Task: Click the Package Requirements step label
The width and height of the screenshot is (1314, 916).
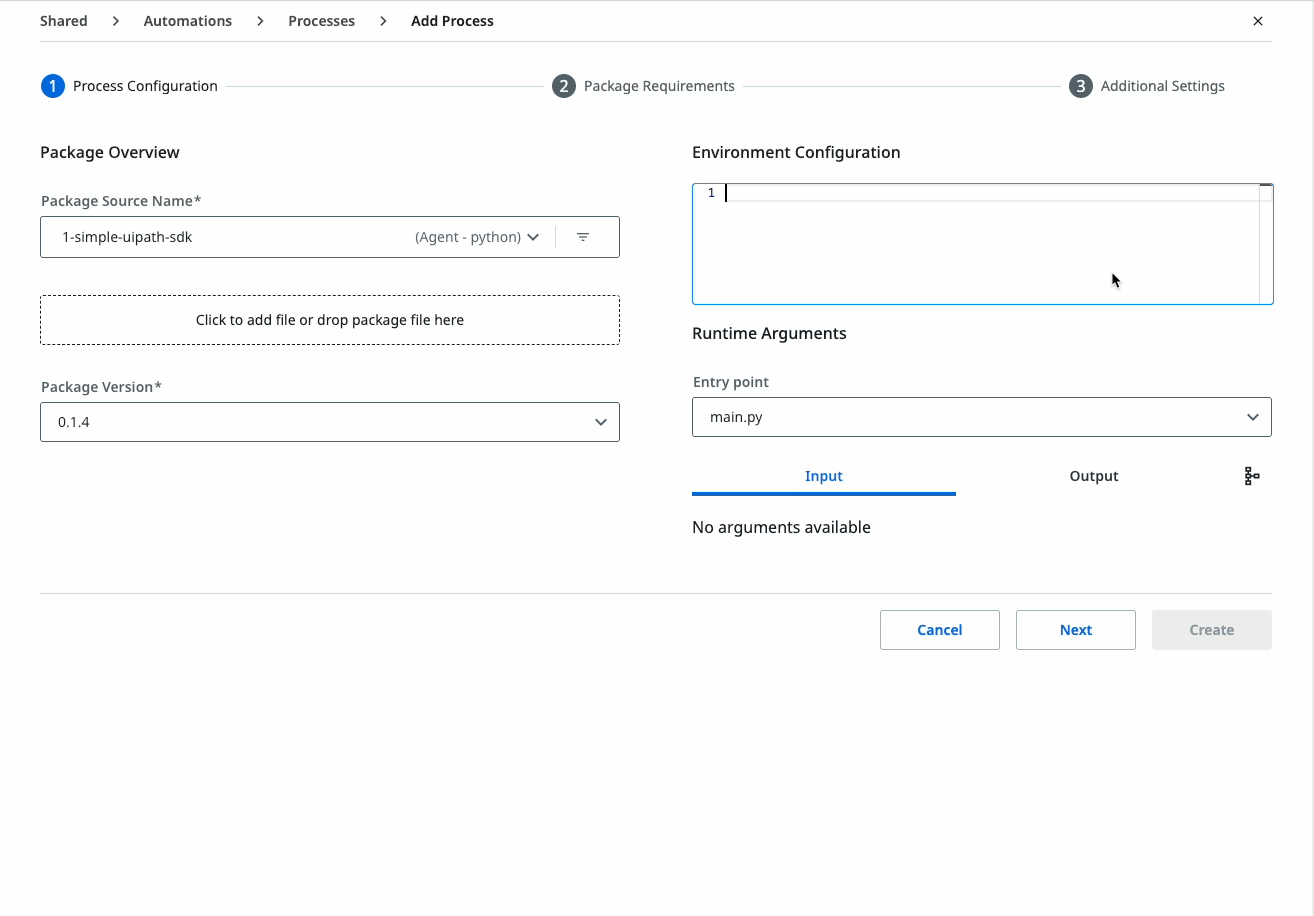Action: [659, 86]
